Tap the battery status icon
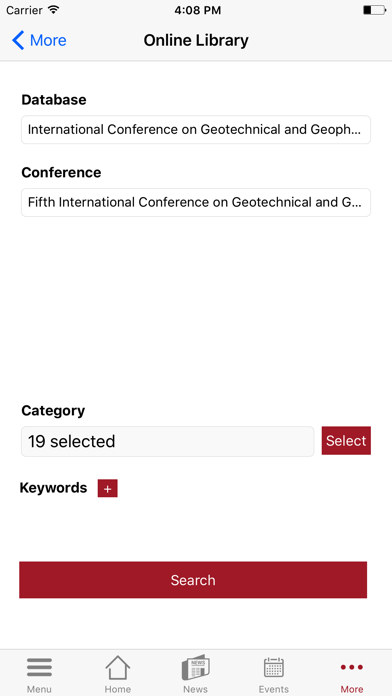The image size is (392, 696). [x=374, y=10]
